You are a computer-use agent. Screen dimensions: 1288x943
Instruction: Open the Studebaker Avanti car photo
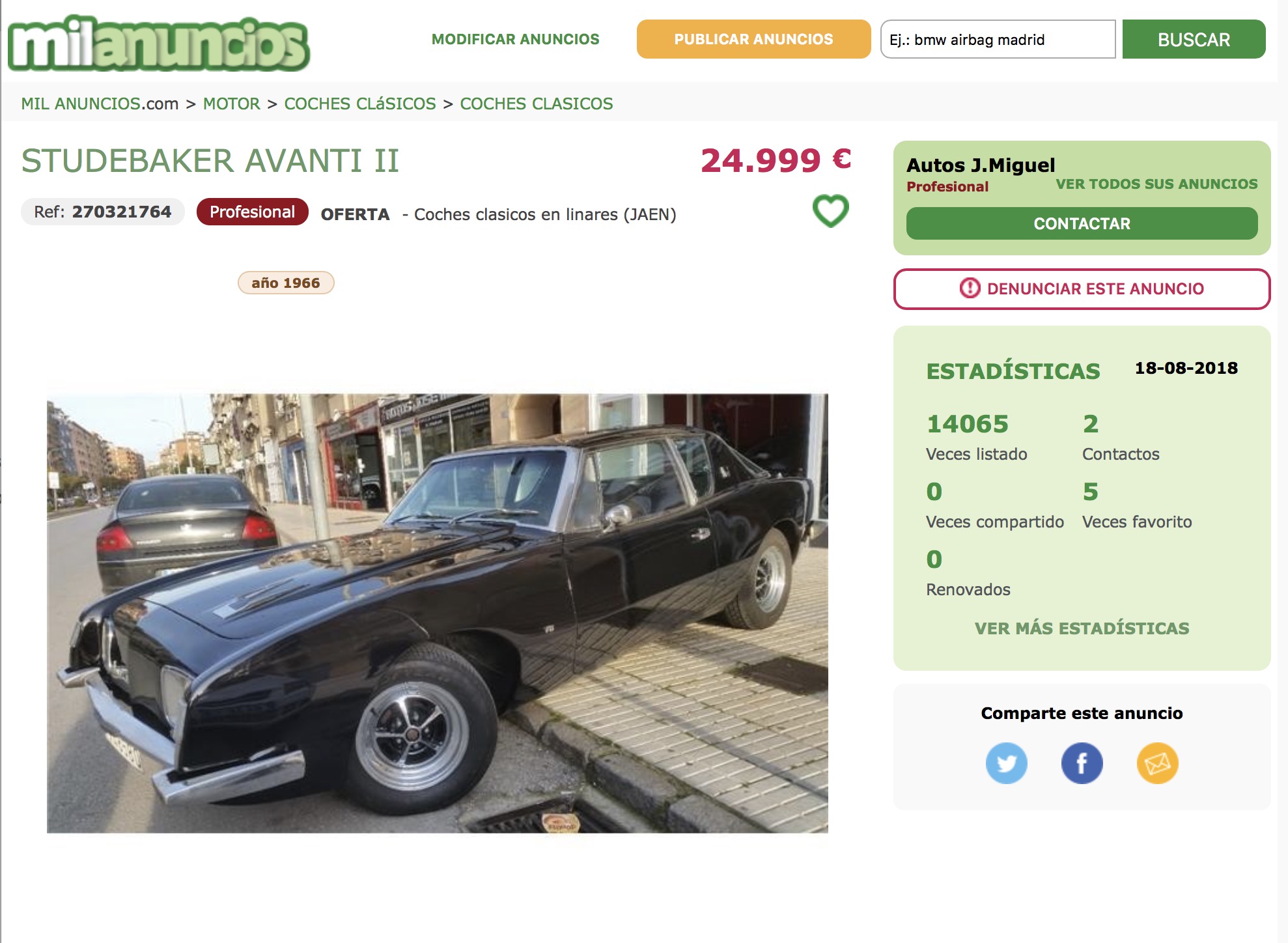click(x=437, y=613)
